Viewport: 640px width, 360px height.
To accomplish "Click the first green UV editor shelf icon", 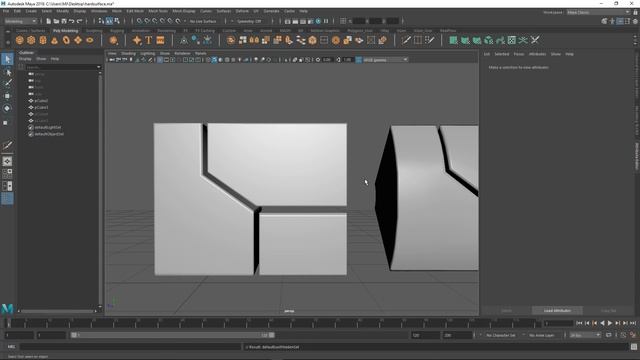I will (453, 40).
